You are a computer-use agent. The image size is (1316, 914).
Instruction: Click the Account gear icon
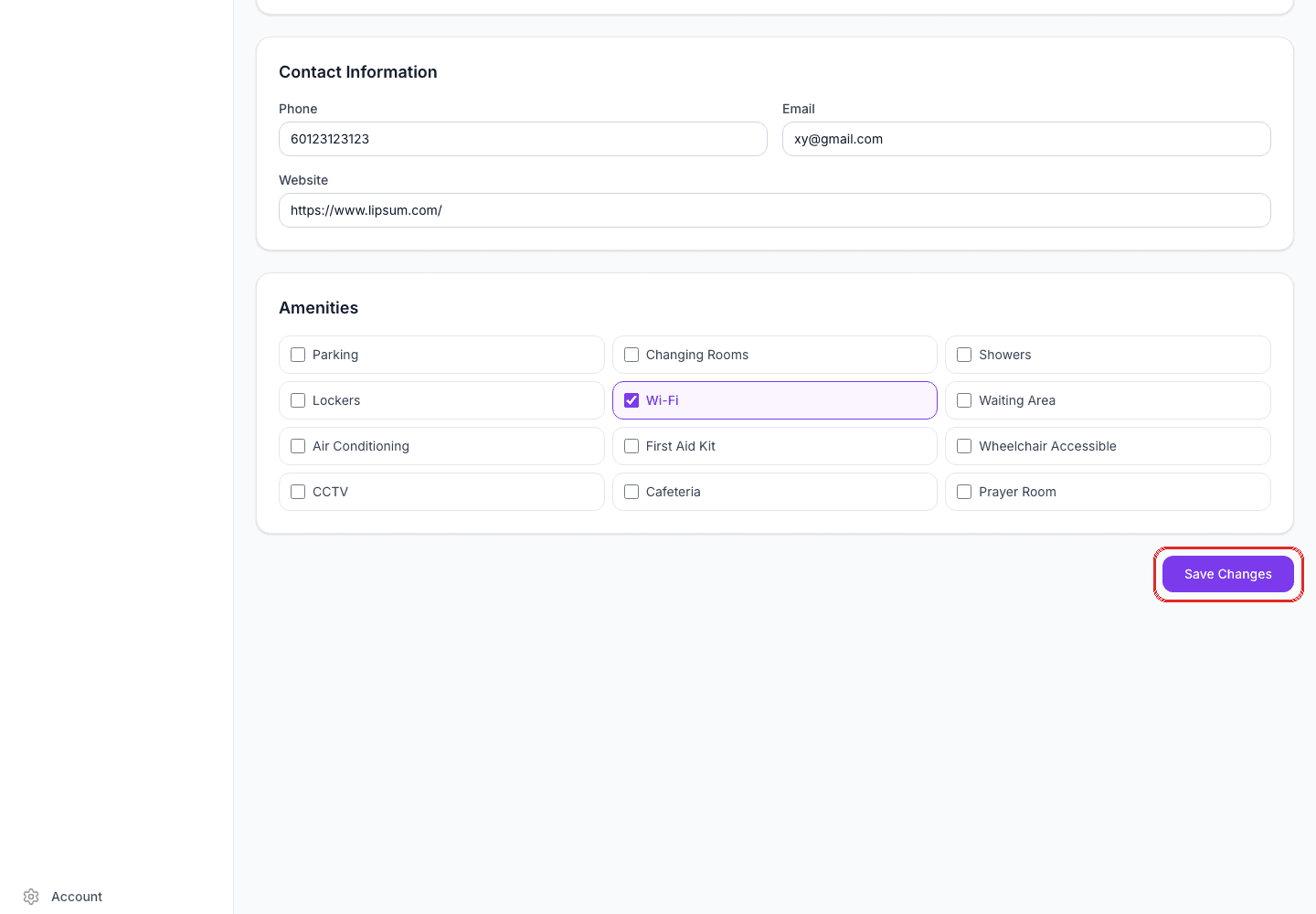tap(31, 897)
